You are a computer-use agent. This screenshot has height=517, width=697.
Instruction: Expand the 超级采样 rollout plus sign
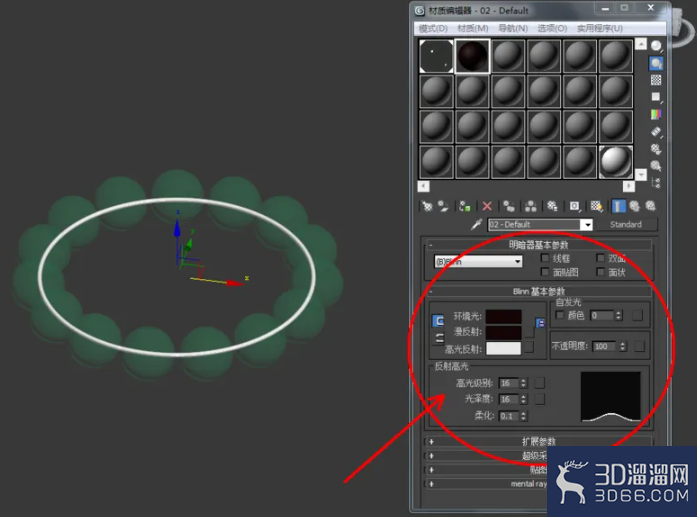coord(431,455)
